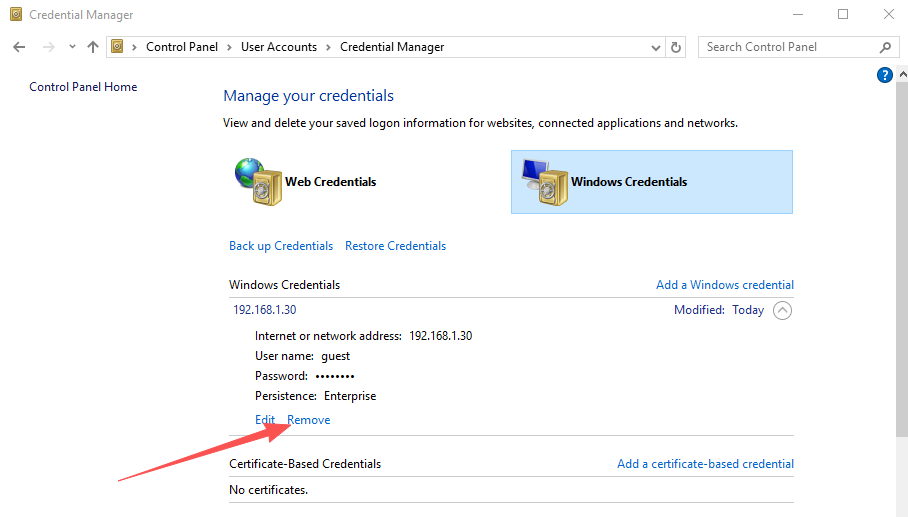Click the Windows Credentials monitor safe icon
The height and width of the screenshot is (517, 908).
545,182
